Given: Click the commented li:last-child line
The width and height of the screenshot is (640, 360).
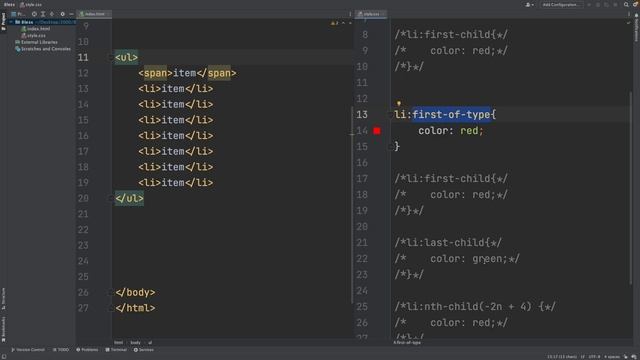Looking at the screenshot, I should (x=448, y=243).
